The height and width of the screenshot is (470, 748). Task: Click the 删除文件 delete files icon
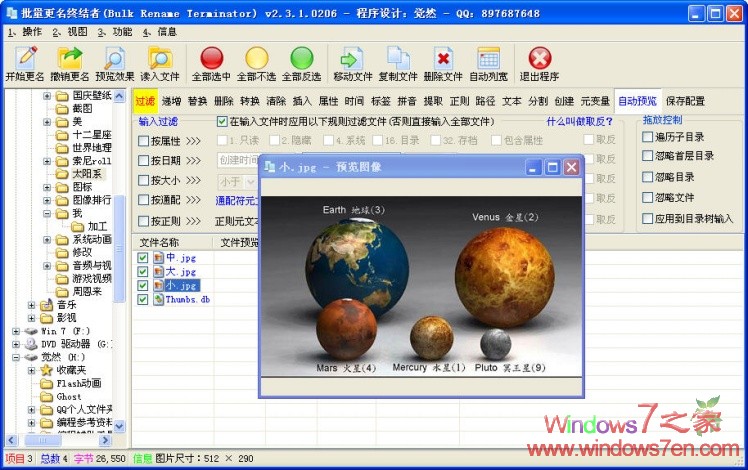coord(443,58)
